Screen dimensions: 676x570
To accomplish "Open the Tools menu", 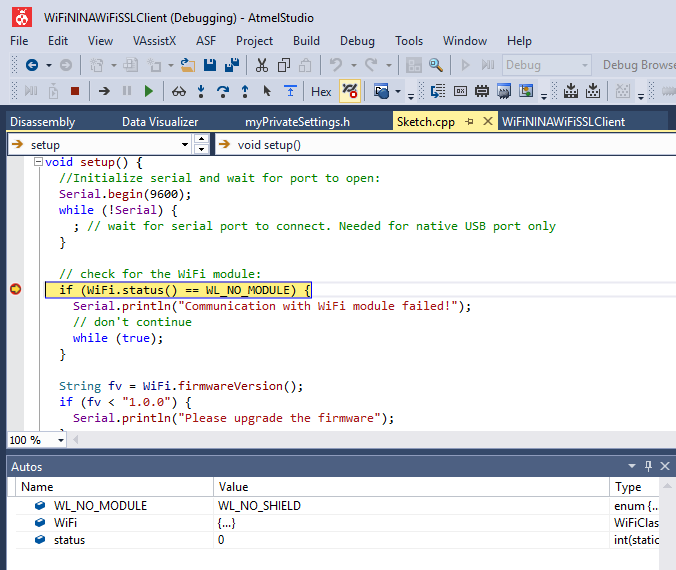I will point(409,41).
